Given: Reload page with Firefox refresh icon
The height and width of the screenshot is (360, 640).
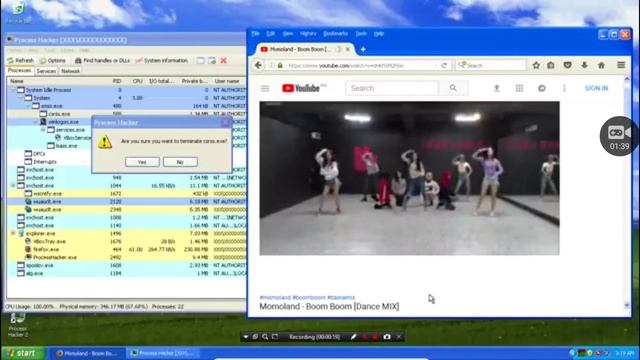Looking at the screenshot, I should [444, 65].
